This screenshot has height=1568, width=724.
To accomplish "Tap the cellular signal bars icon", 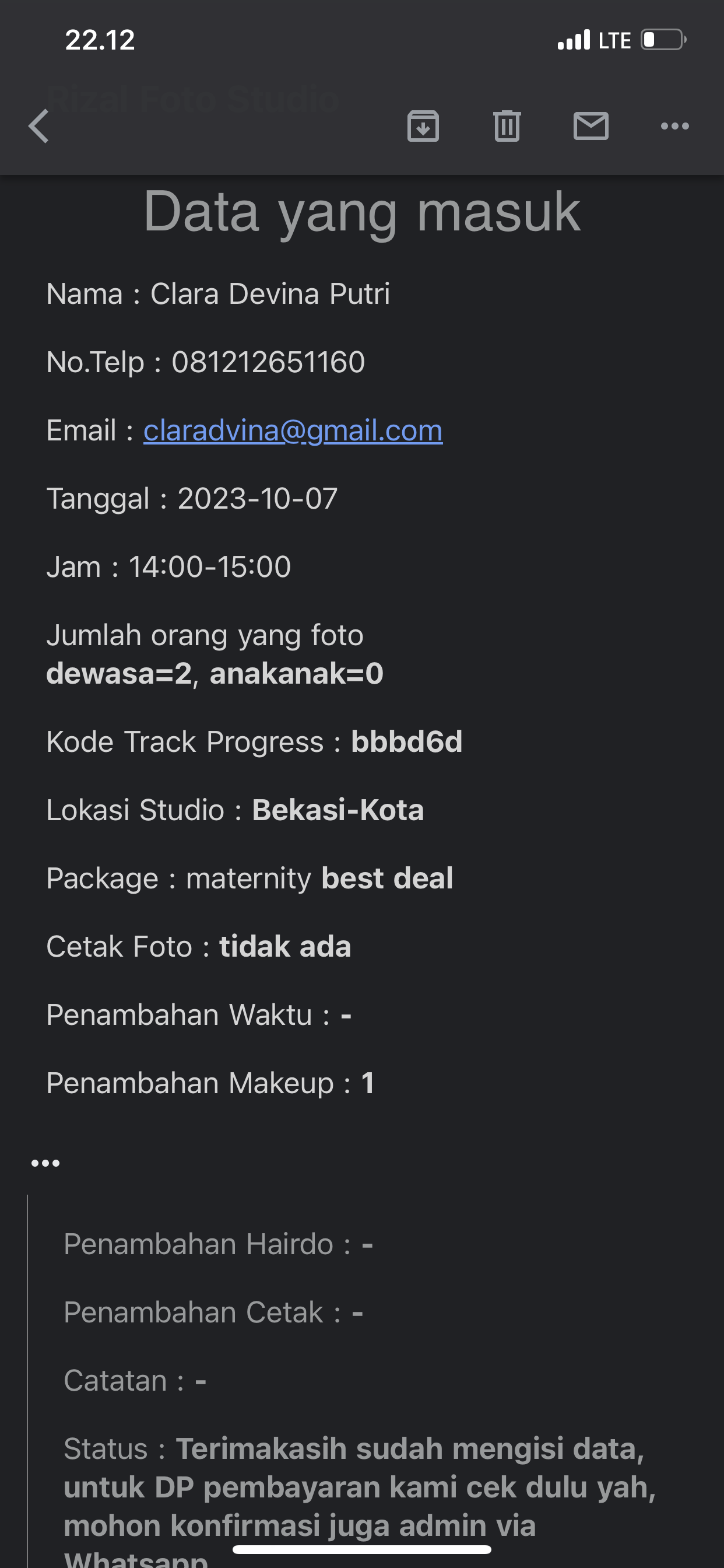I will pyautogui.click(x=574, y=40).
